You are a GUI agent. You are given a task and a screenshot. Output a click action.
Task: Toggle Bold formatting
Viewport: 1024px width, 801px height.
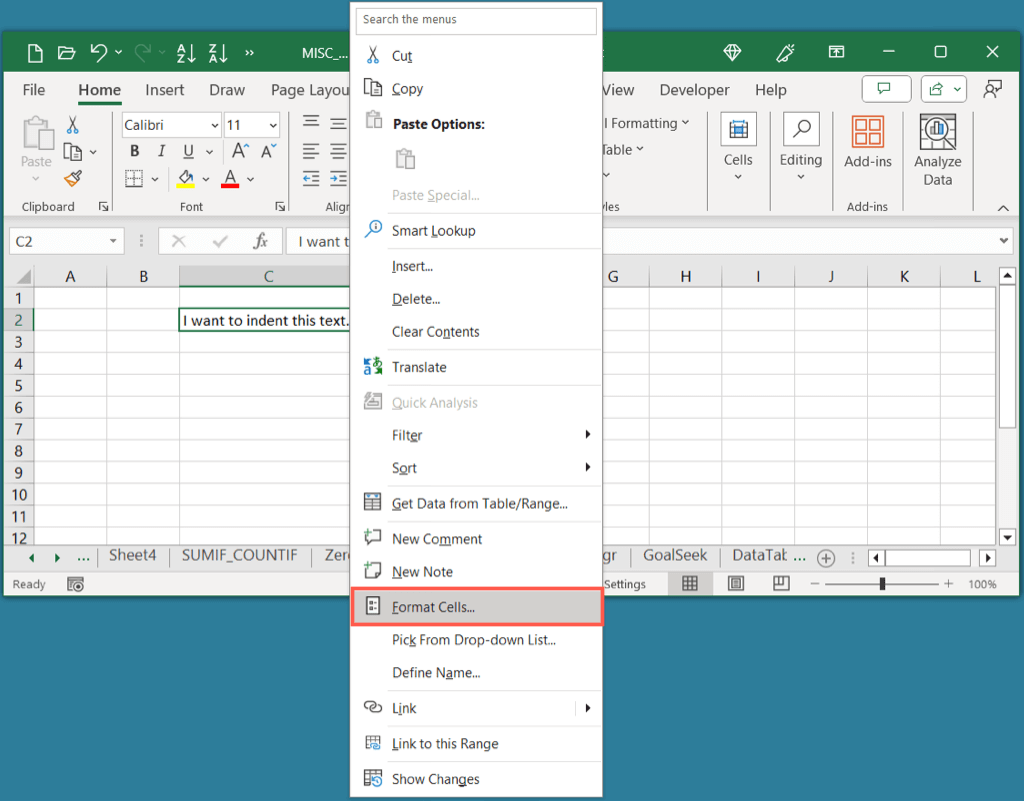(x=135, y=152)
